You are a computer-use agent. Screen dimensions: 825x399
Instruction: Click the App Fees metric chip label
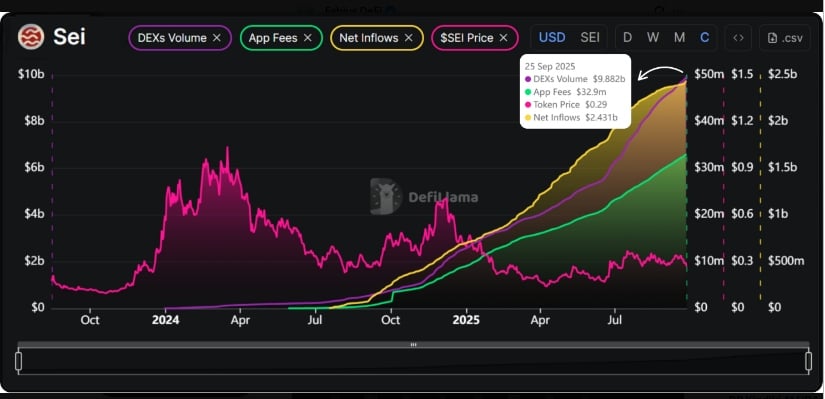(273, 38)
